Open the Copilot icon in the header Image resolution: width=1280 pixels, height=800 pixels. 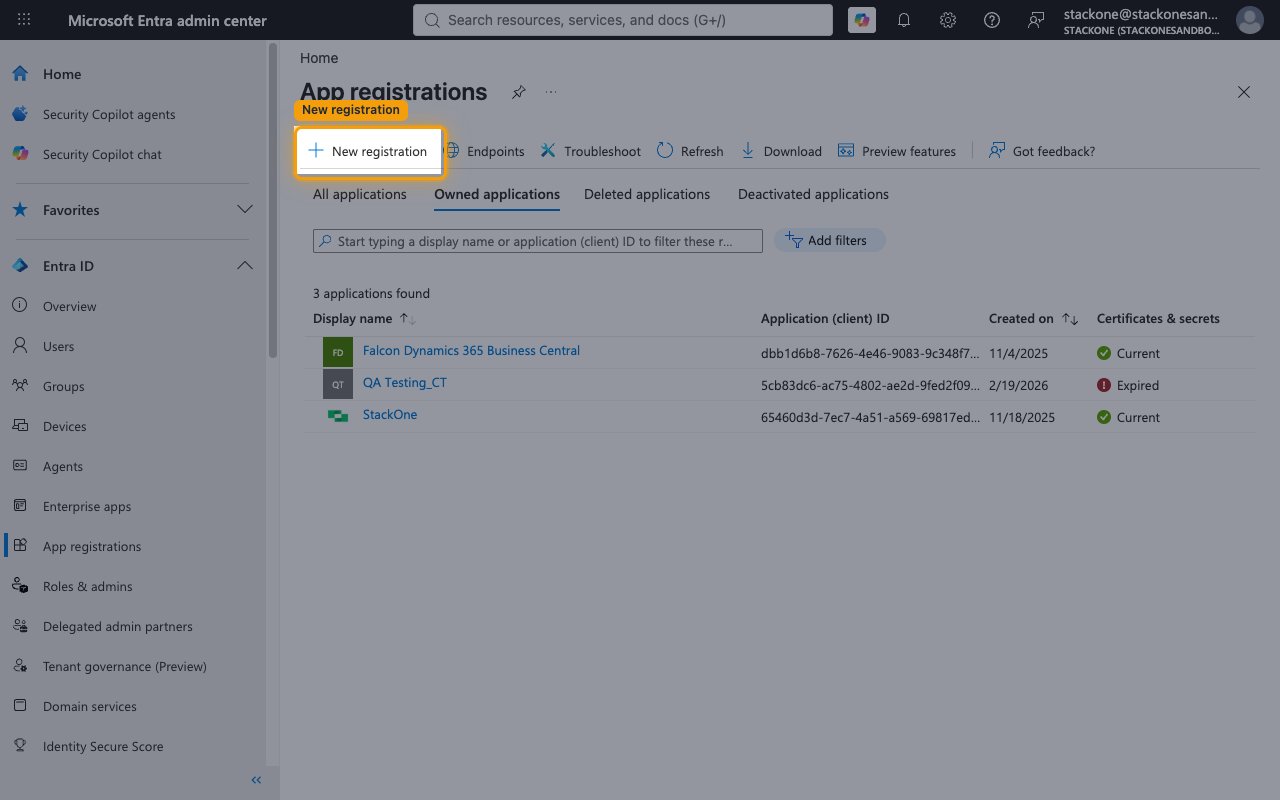[861, 20]
